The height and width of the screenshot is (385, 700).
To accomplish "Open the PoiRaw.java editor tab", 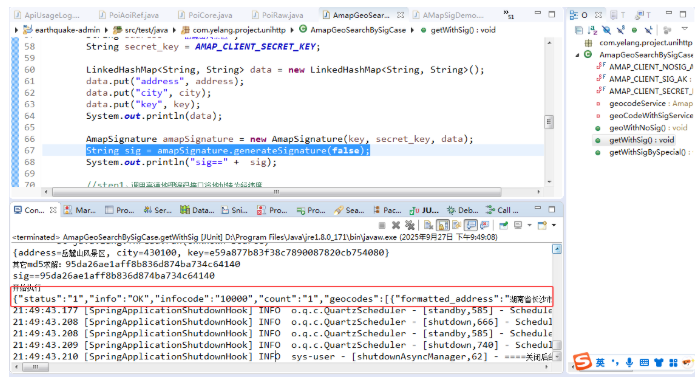I will (278, 15).
